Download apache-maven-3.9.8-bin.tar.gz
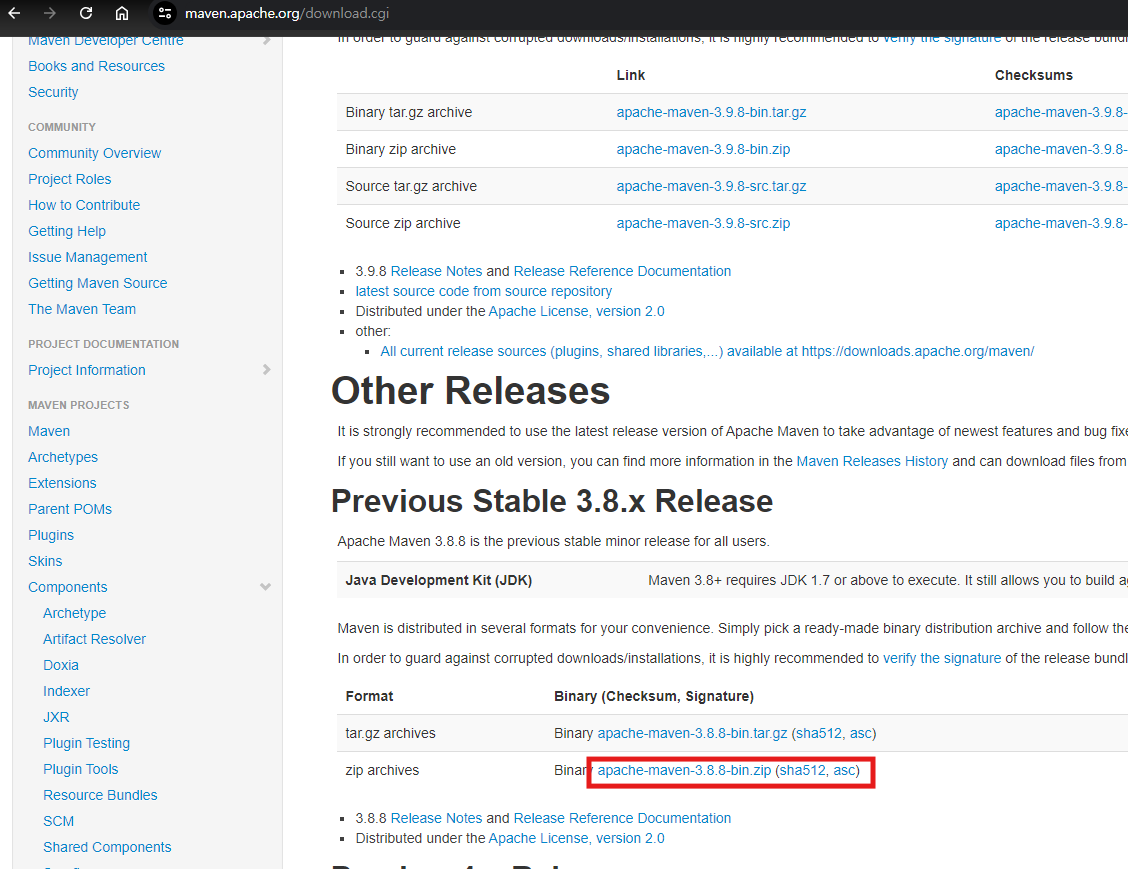 click(711, 112)
